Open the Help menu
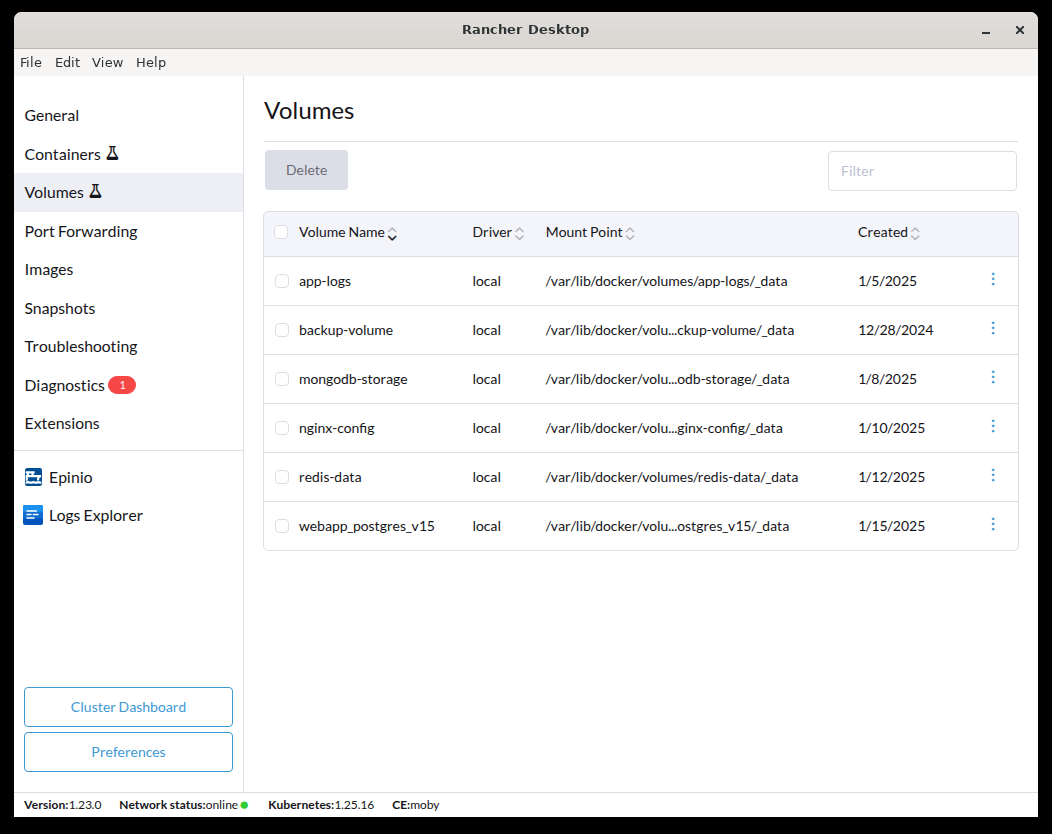This screenshot has height=834, width=1052. (x=151, y=62)
